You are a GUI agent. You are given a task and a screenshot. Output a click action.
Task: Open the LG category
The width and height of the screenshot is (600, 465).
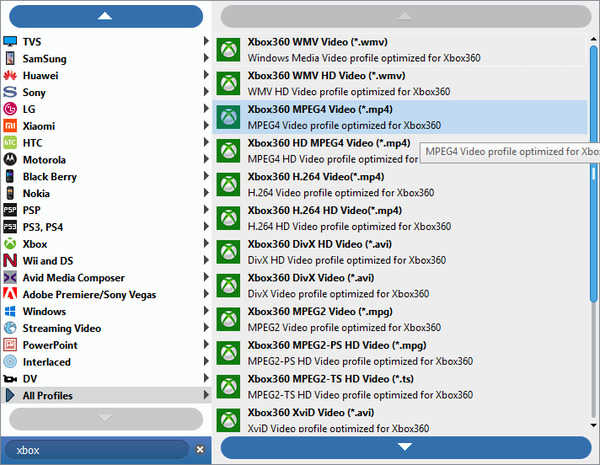[x=106, y=109]
